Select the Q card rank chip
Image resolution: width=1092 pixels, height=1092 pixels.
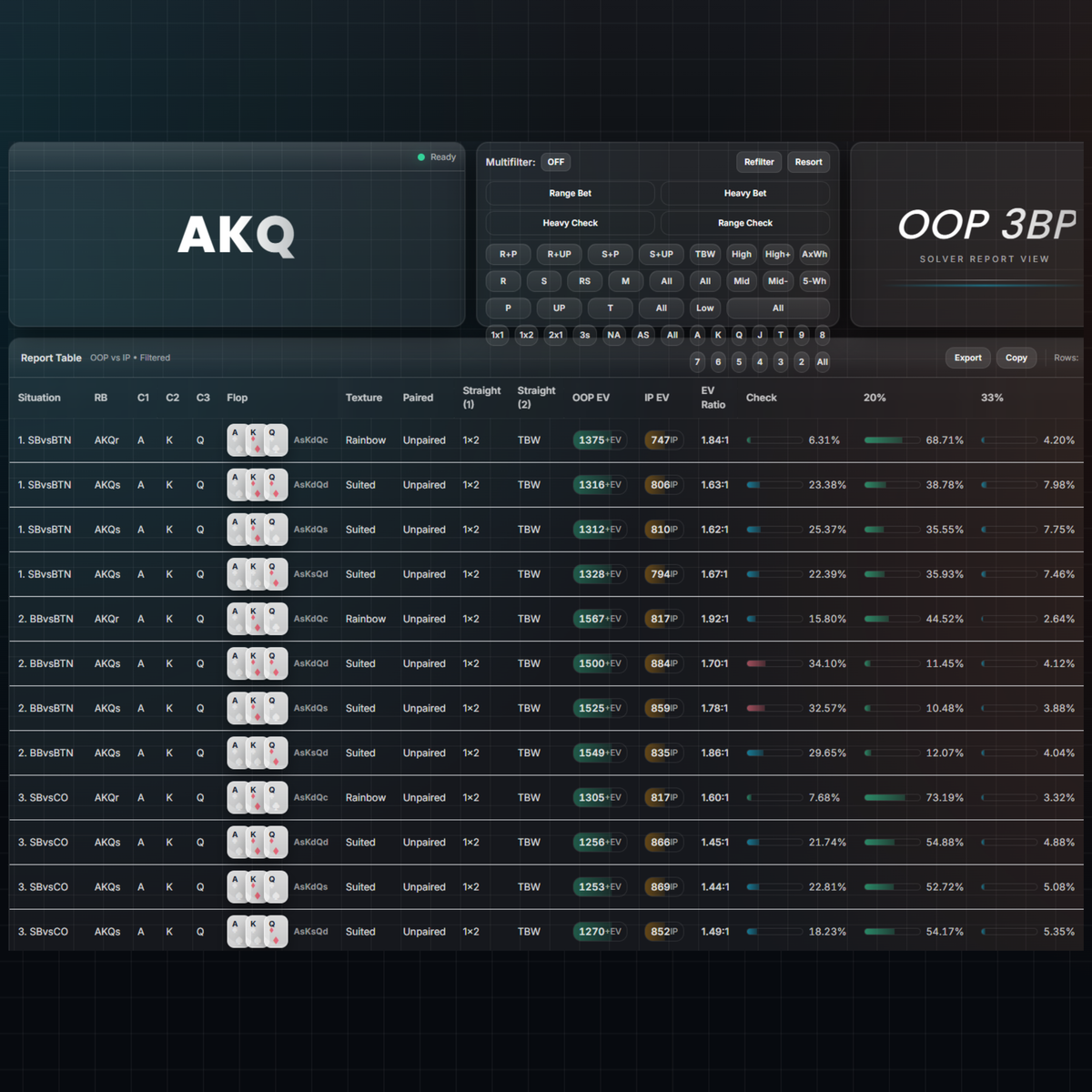coord(739,335)
